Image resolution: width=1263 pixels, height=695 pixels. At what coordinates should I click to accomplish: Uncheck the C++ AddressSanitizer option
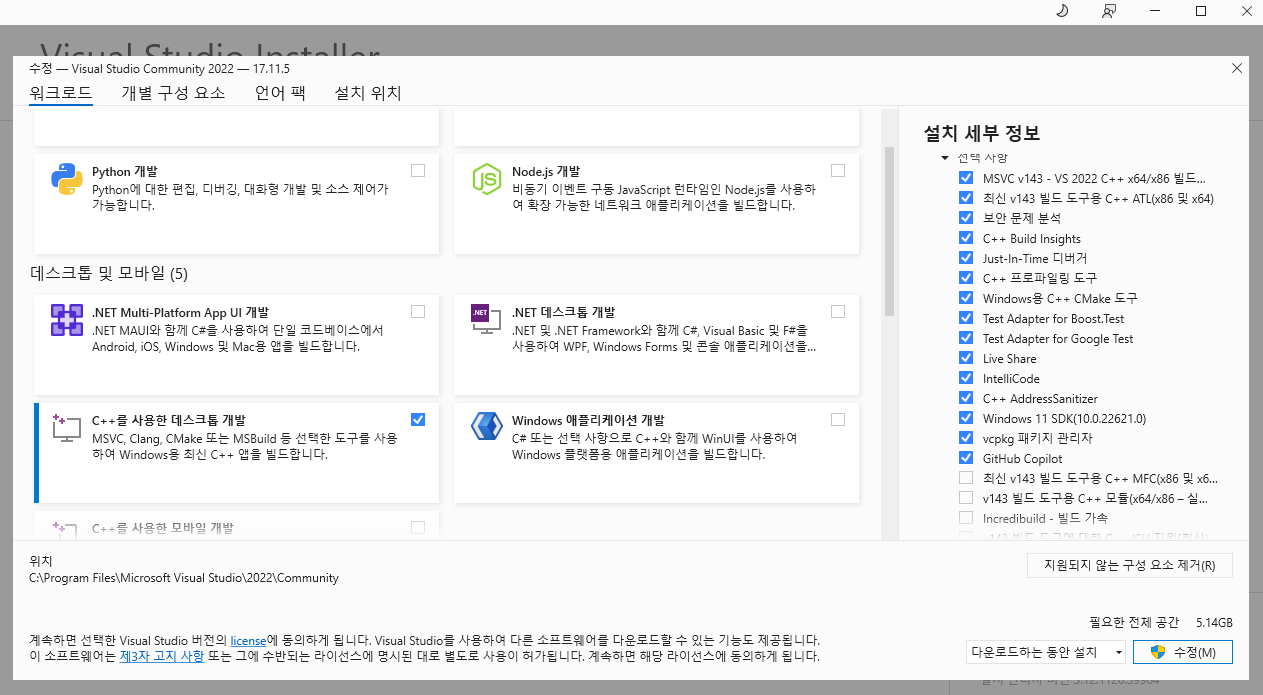click(x=966, y=398)
